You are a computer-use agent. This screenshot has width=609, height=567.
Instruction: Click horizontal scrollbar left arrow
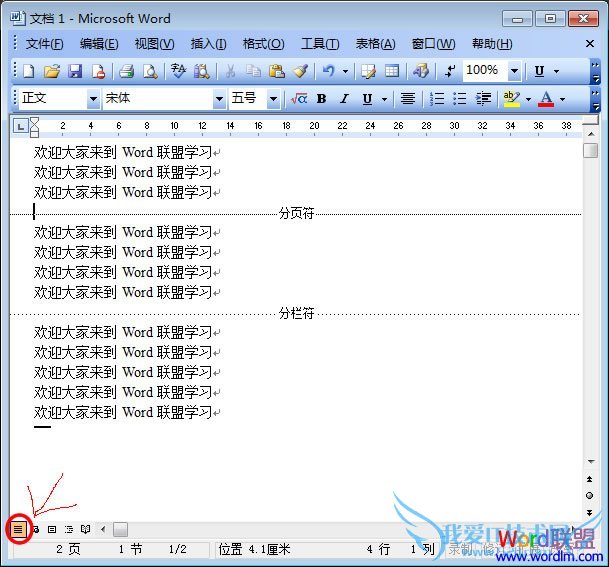(x=103, y=529)
